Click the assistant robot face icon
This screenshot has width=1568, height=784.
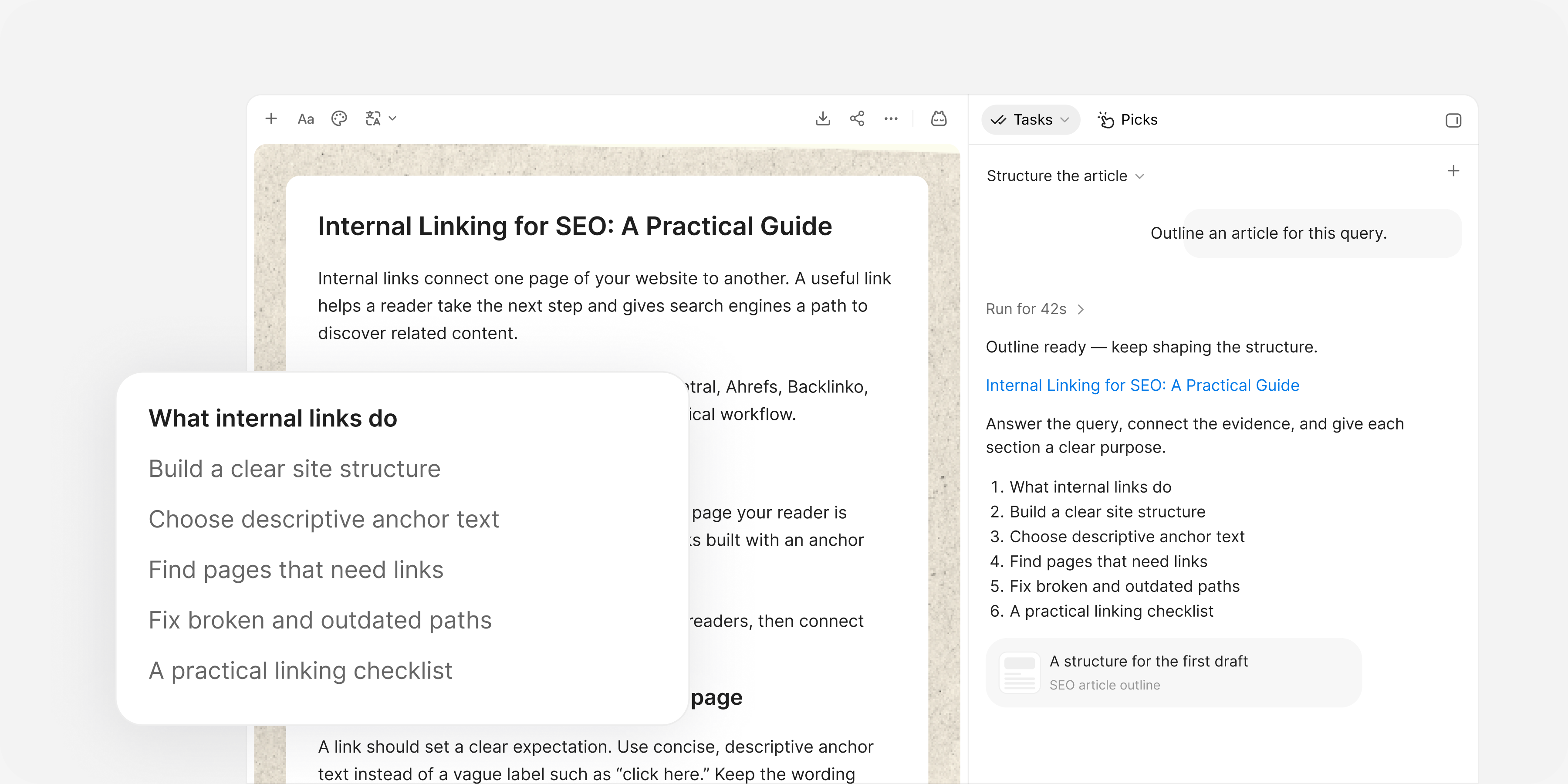click(x=939, y=119)
